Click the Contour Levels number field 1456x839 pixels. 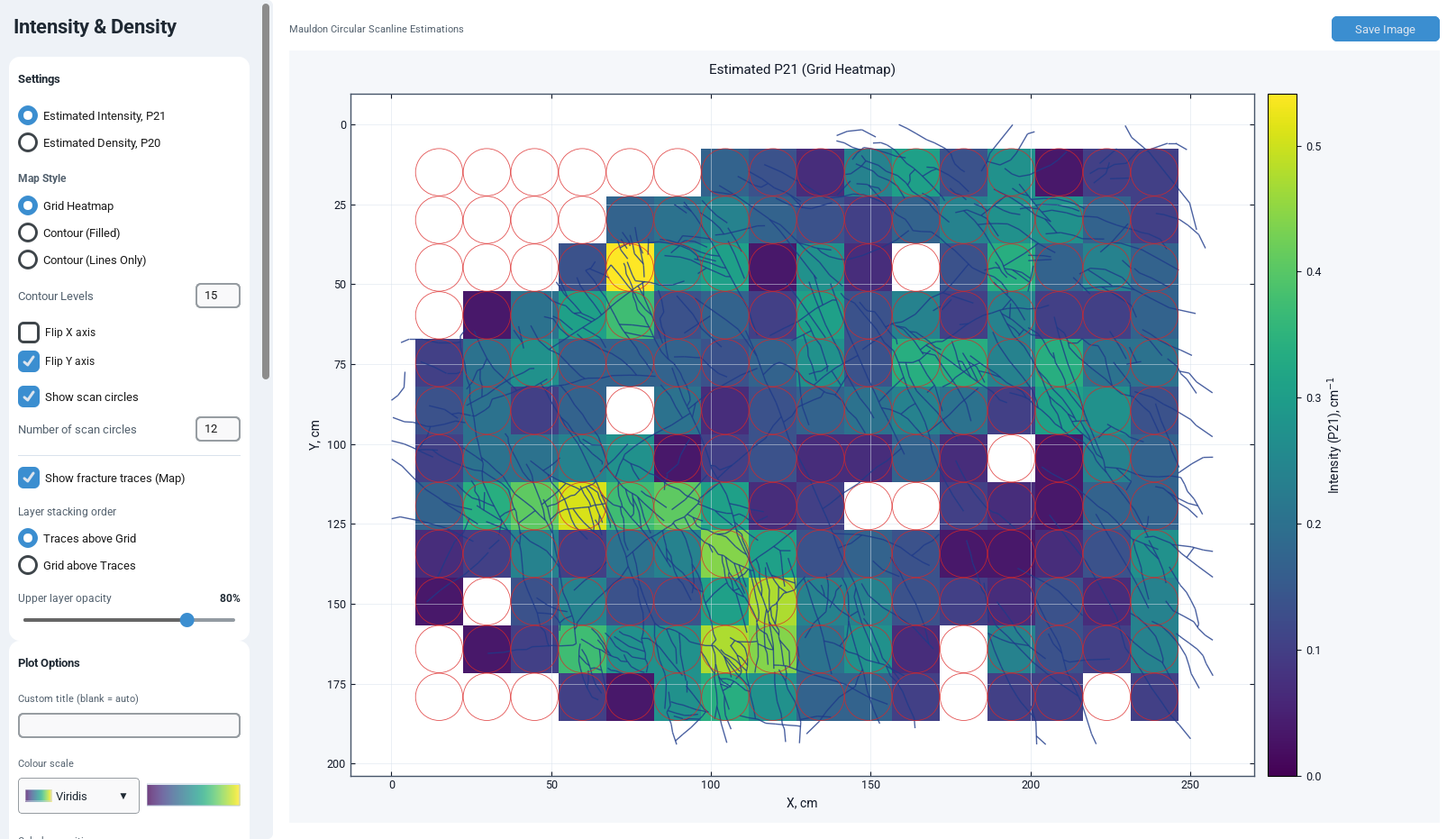tap(218, 296)
